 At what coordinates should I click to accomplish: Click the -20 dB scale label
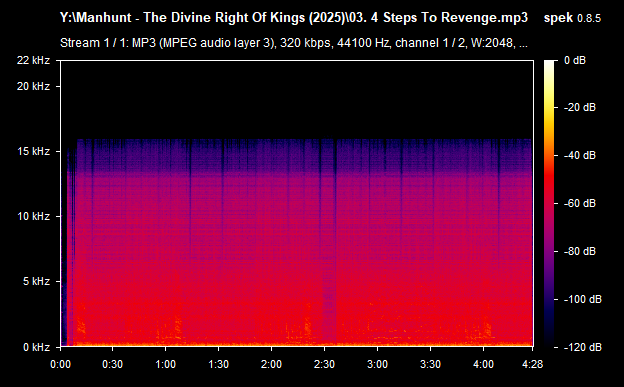point(580,107)
